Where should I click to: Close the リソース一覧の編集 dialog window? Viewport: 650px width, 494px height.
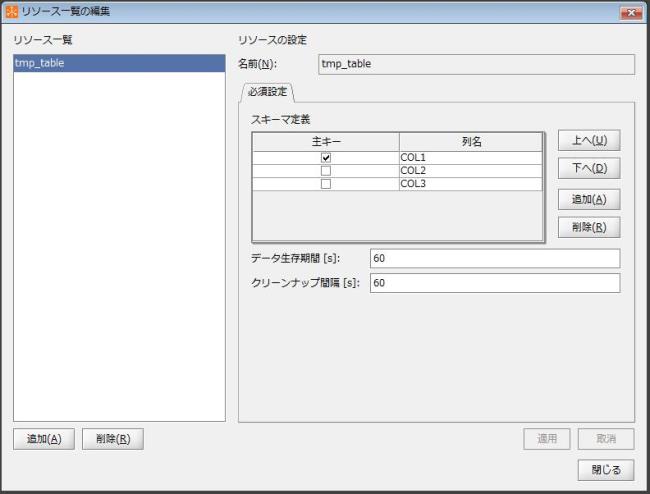[630, 11]
